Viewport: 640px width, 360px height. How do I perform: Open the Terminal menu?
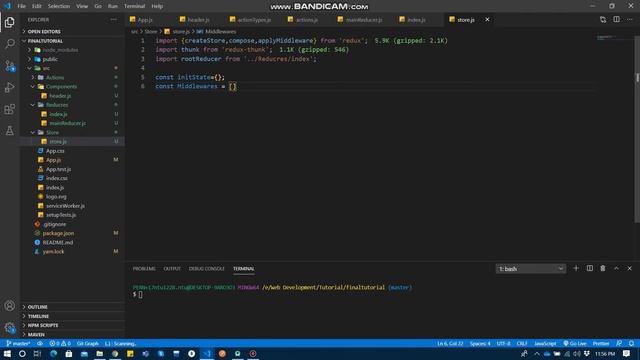134,6
